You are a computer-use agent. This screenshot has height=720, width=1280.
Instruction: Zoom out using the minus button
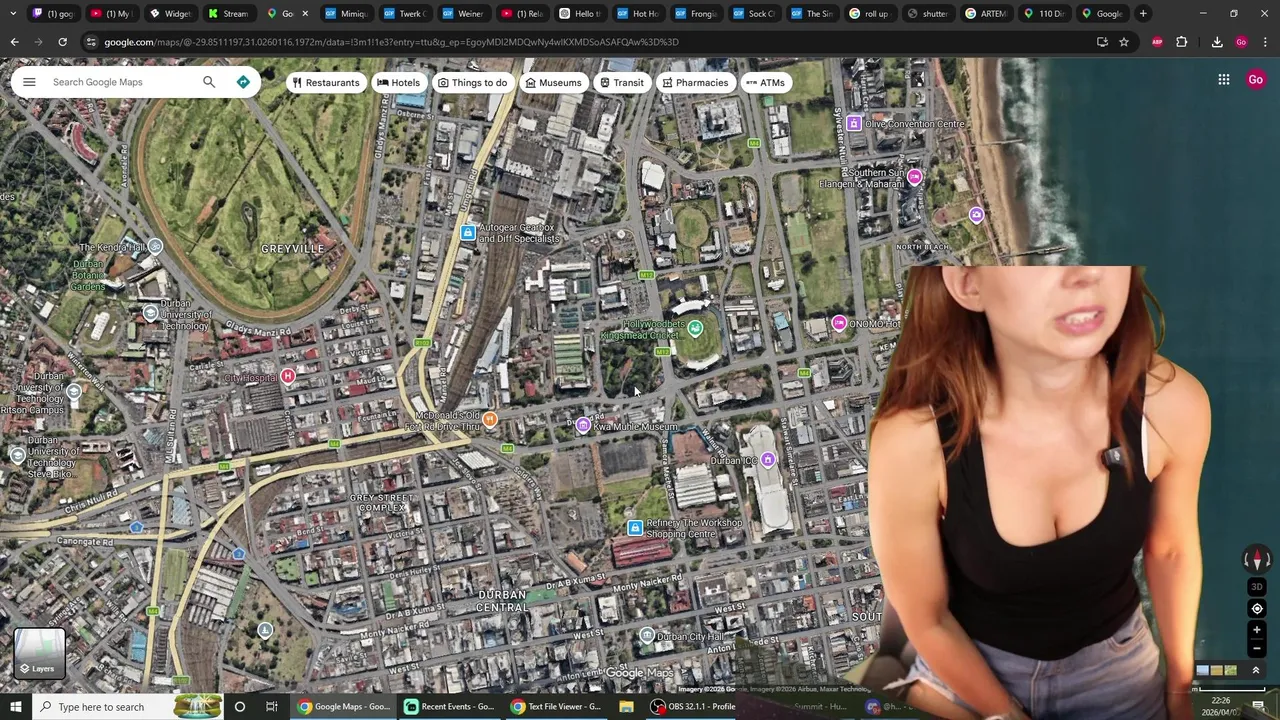tap(1257, 648)
